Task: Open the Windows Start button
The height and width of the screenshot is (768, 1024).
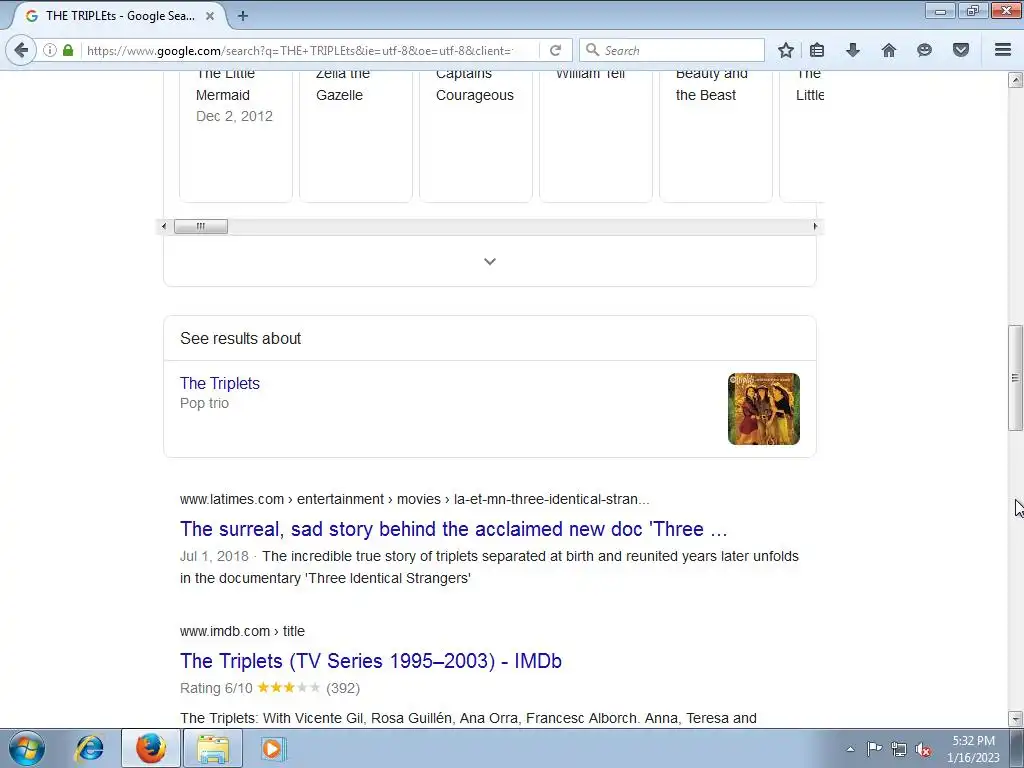Action: pos(26,748)
